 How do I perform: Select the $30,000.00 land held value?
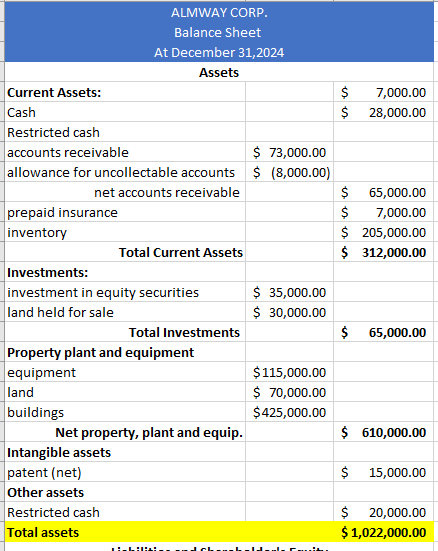[290, 312]
